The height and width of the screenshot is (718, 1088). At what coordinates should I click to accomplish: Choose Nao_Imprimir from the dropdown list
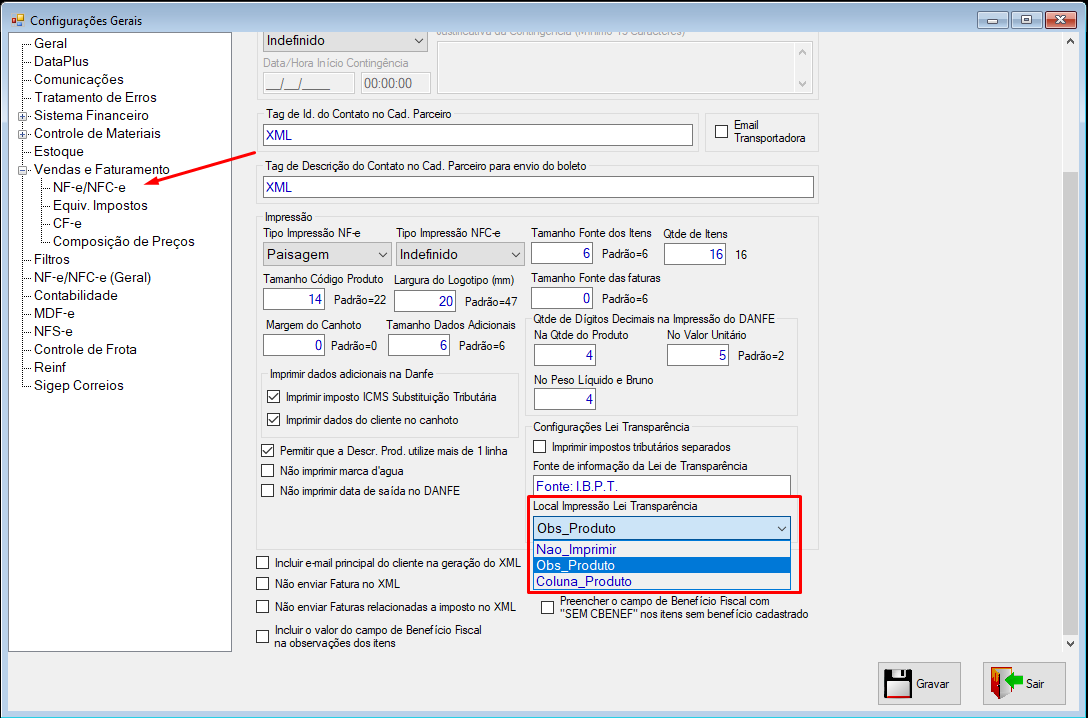(x=662, y=549)
